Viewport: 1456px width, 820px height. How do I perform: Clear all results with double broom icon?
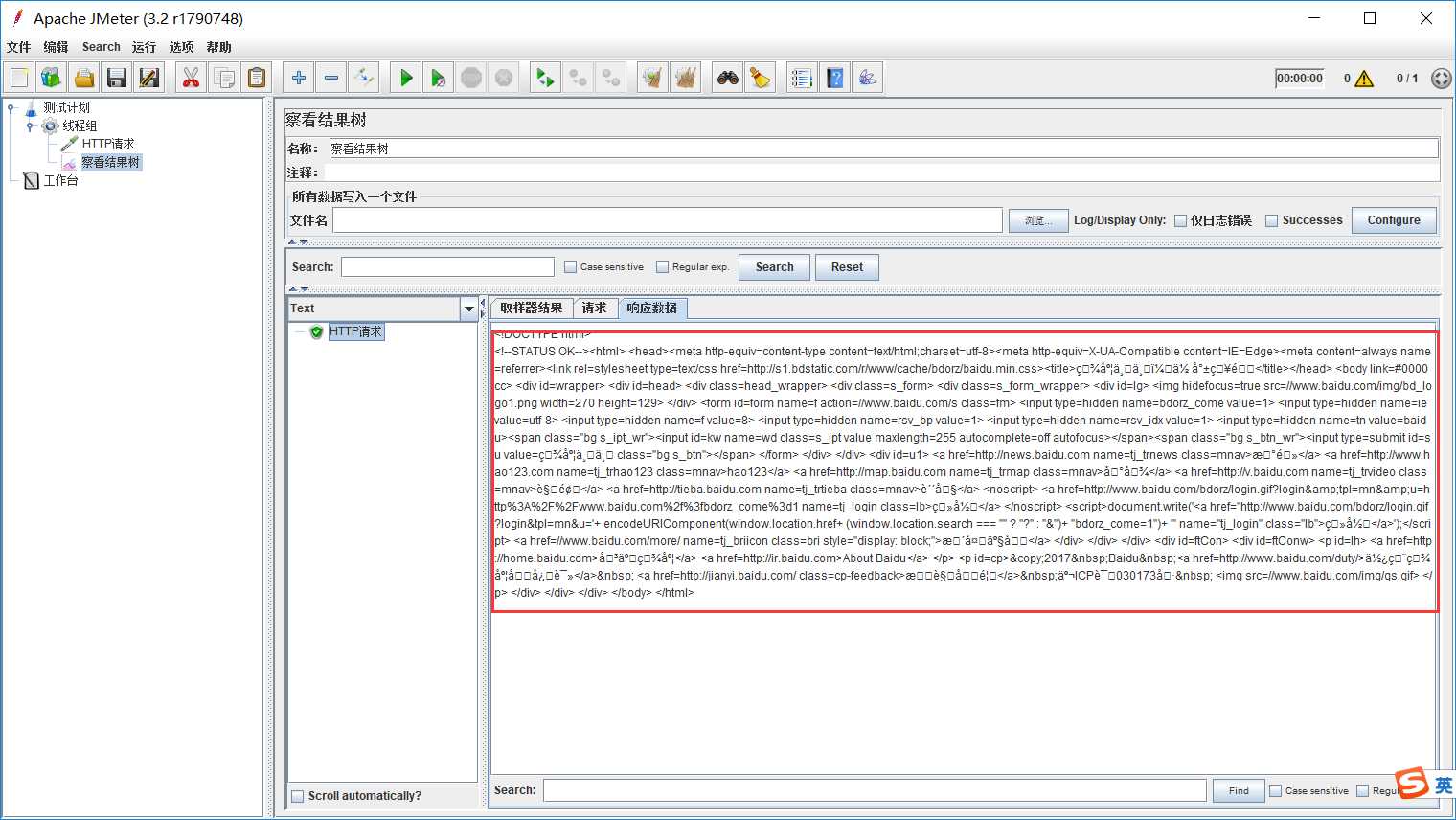click(x=686, y=78)
